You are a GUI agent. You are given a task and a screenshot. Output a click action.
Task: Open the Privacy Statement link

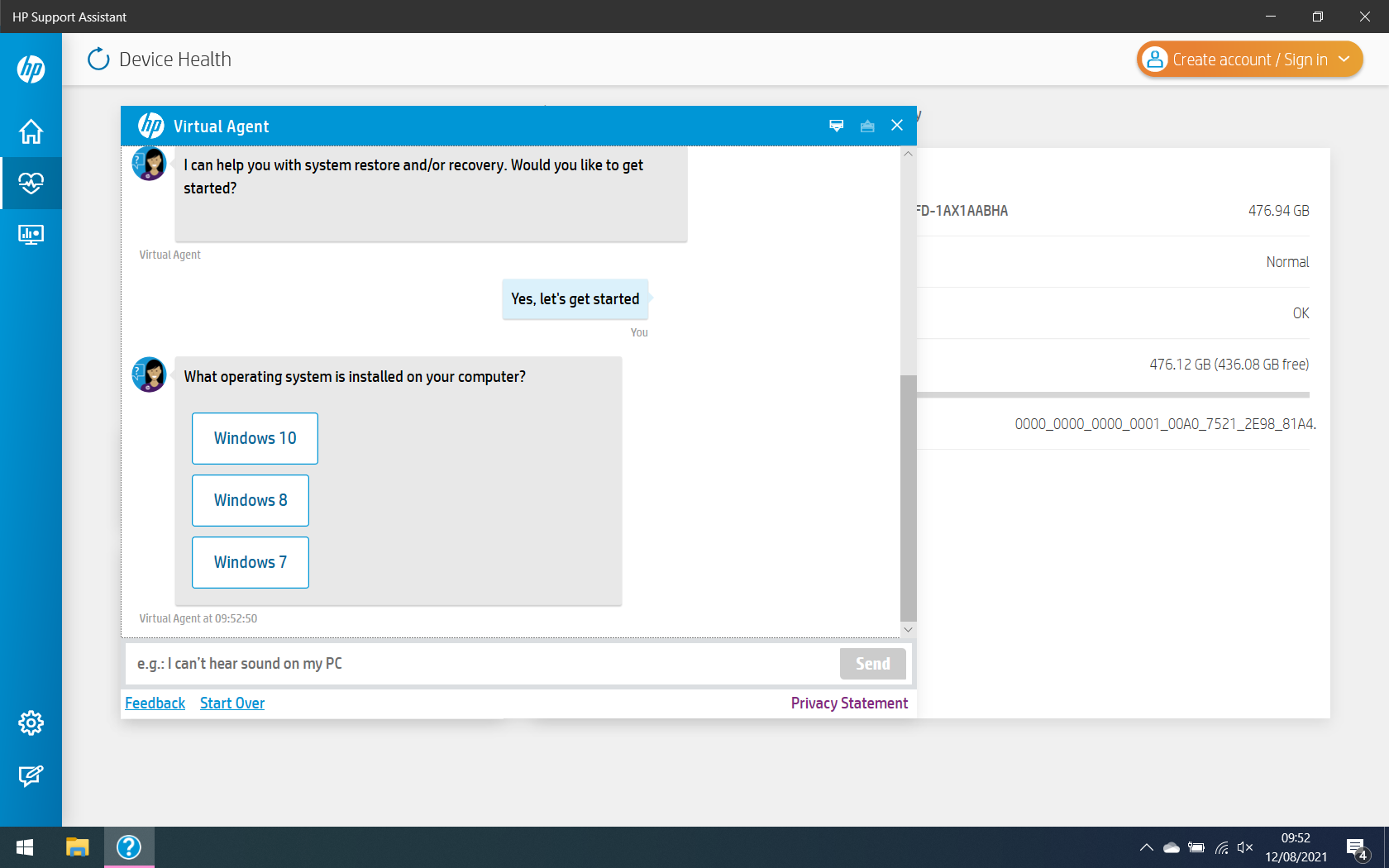pos(849,703)
